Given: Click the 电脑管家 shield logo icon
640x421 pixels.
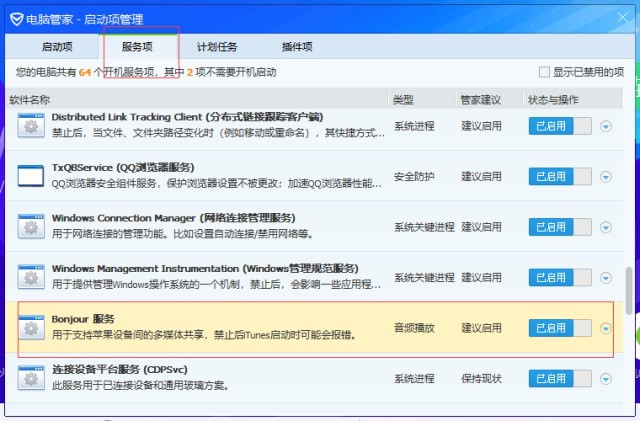Looking at the screenshot, I should (x=16, y=19).
